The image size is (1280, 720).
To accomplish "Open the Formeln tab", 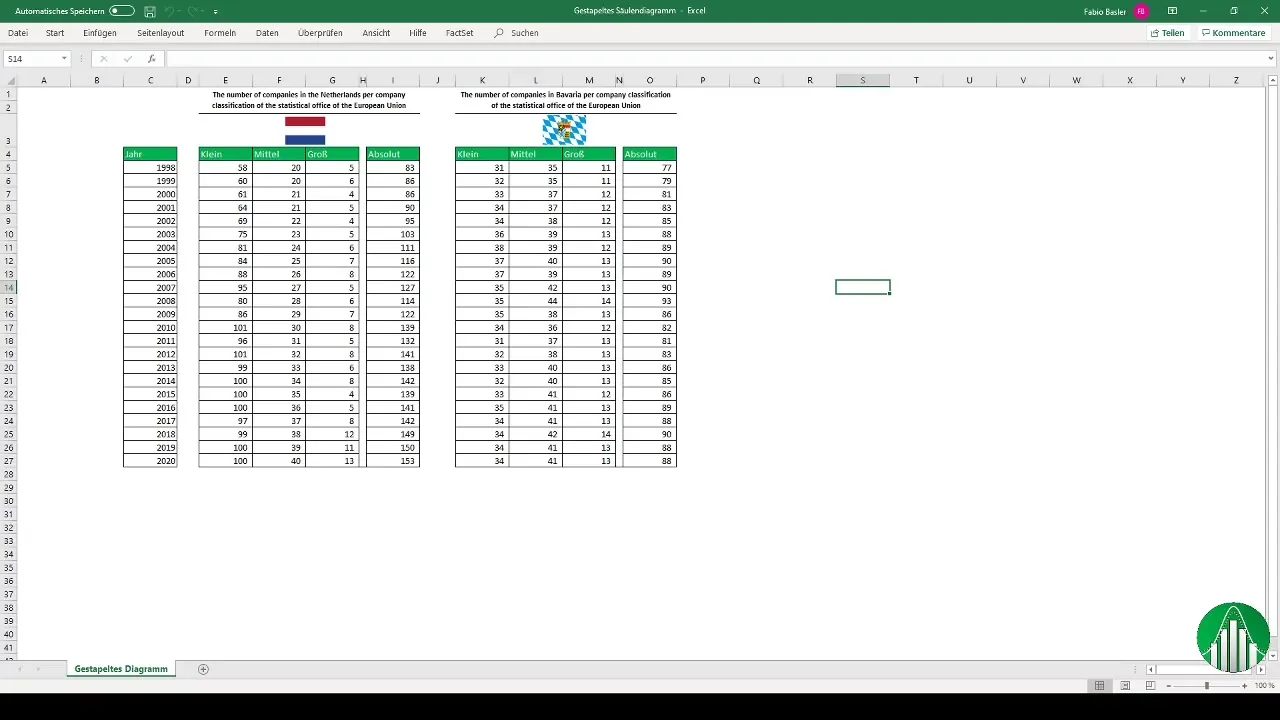I will 220,33.
